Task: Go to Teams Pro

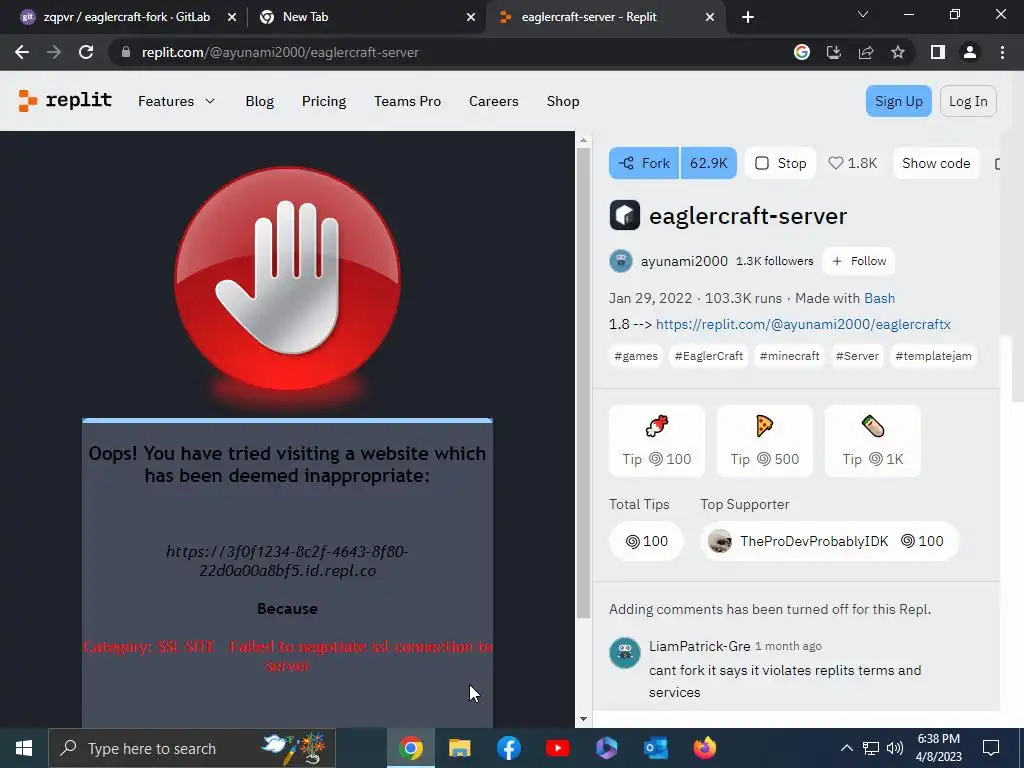Action: click(x=408, y=101)
